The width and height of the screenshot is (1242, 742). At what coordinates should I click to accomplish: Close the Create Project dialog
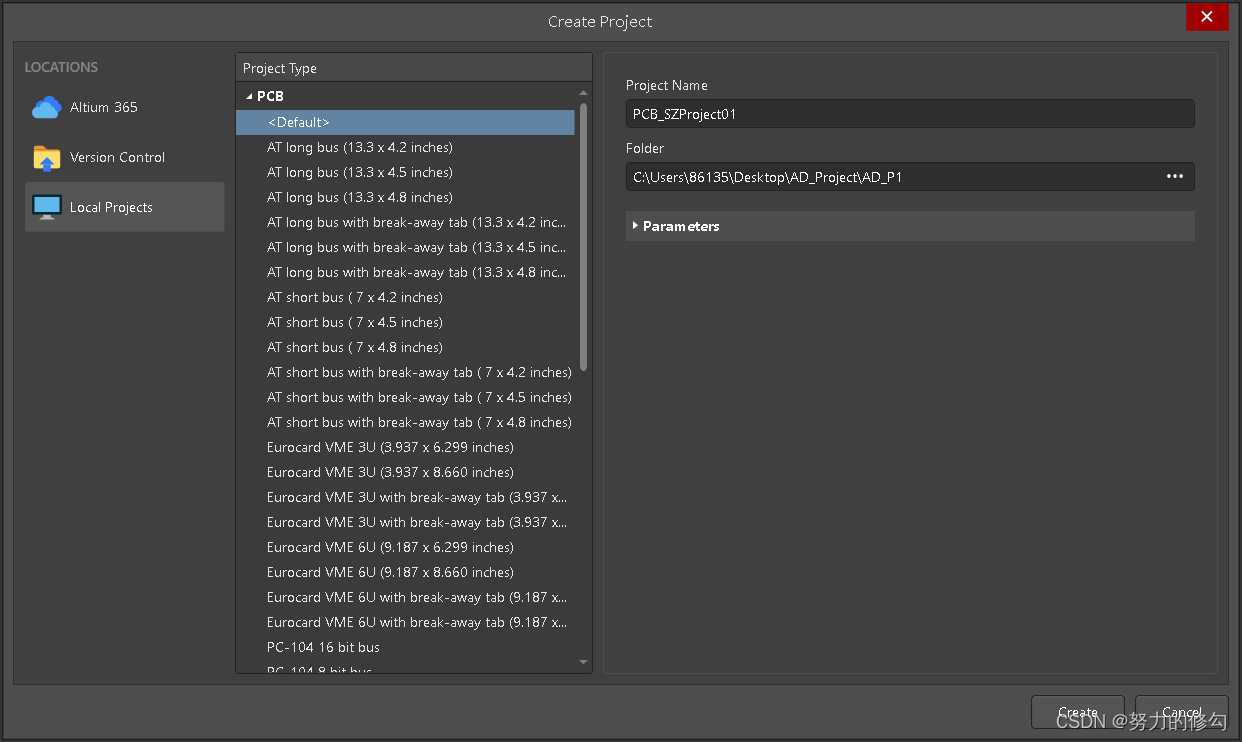coord(1207,17)
